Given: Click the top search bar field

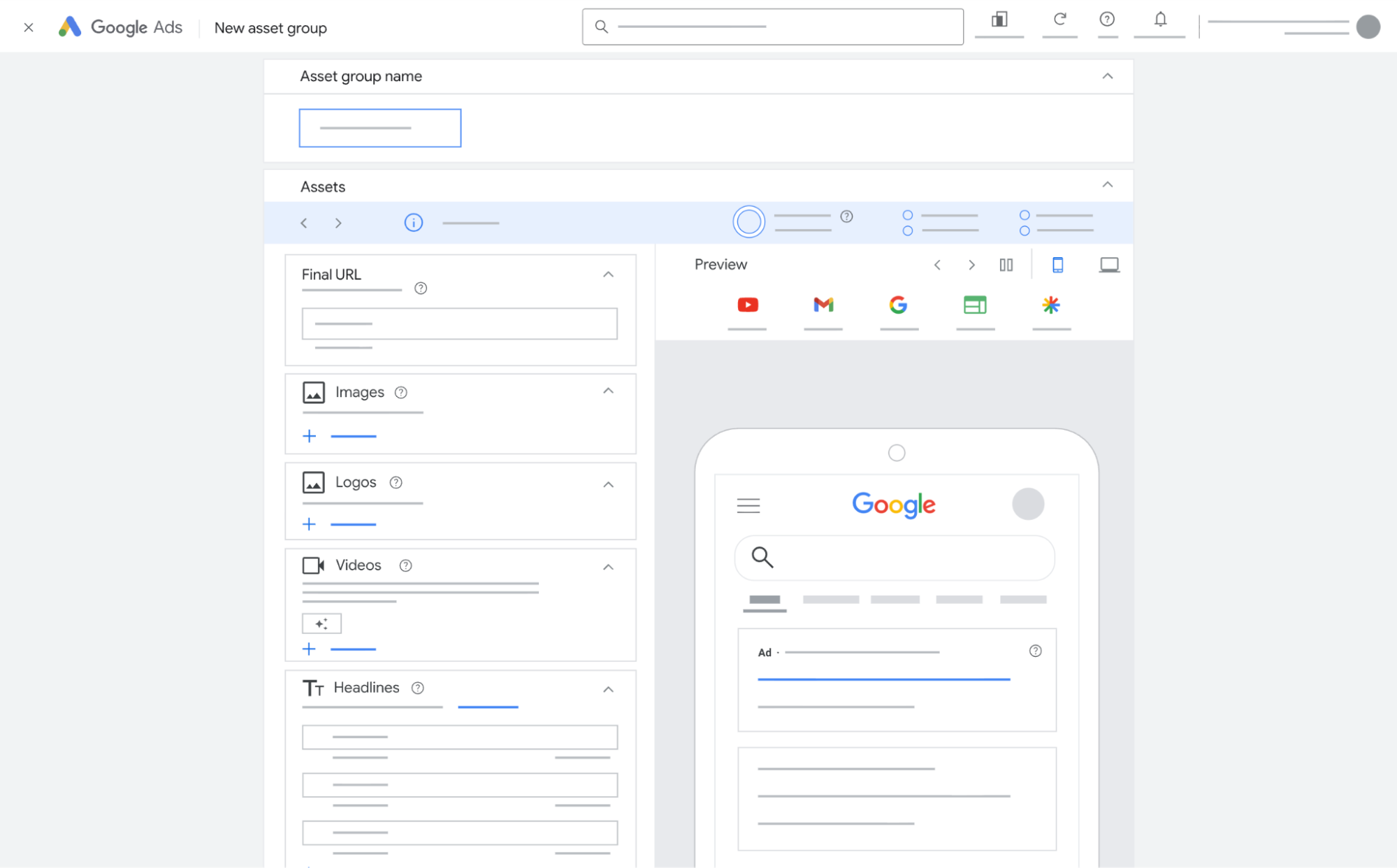Looking at the screenshot, I should (x=772, y=27).
